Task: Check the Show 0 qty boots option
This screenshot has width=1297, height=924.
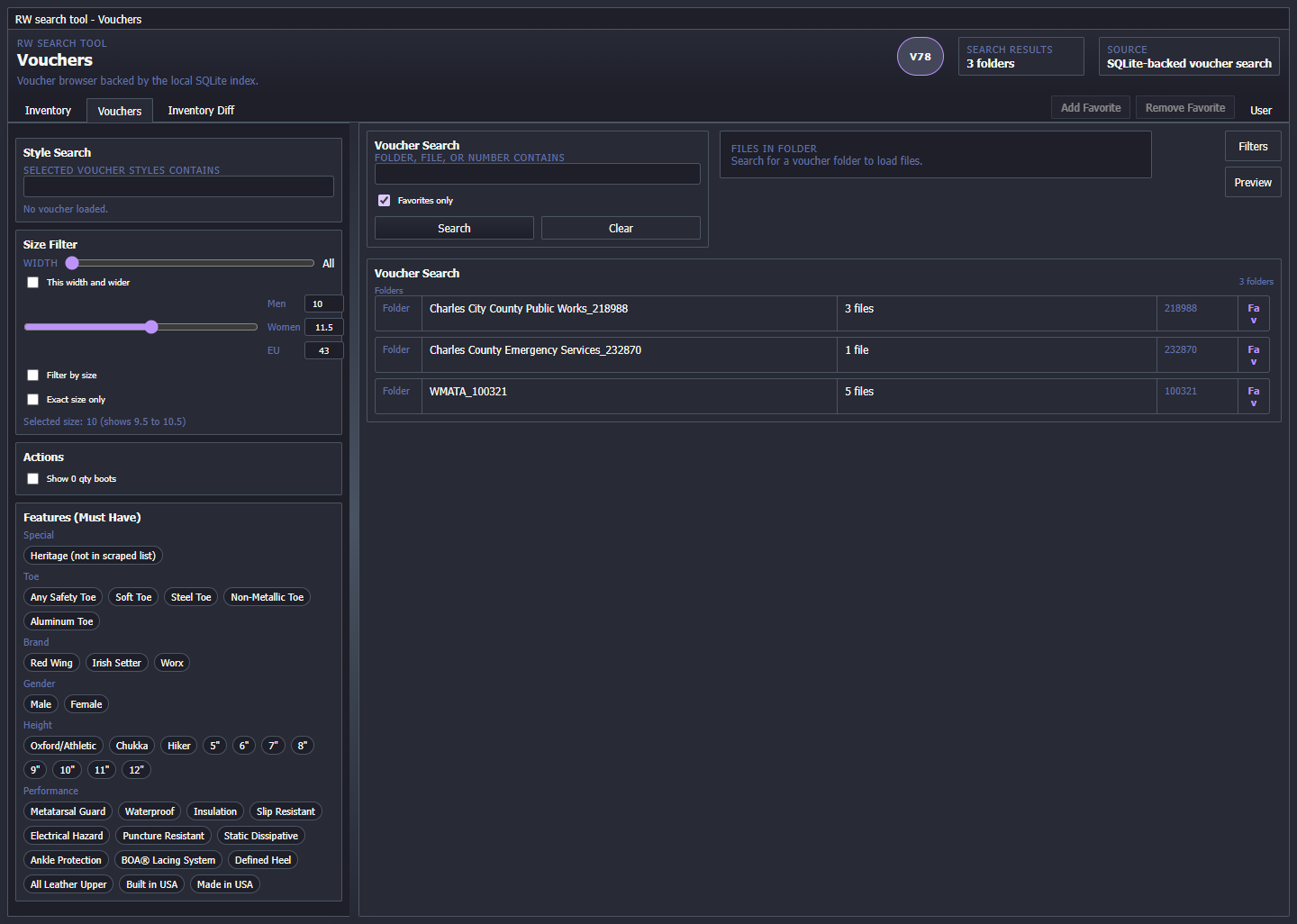Action: [x=33, y=479]
